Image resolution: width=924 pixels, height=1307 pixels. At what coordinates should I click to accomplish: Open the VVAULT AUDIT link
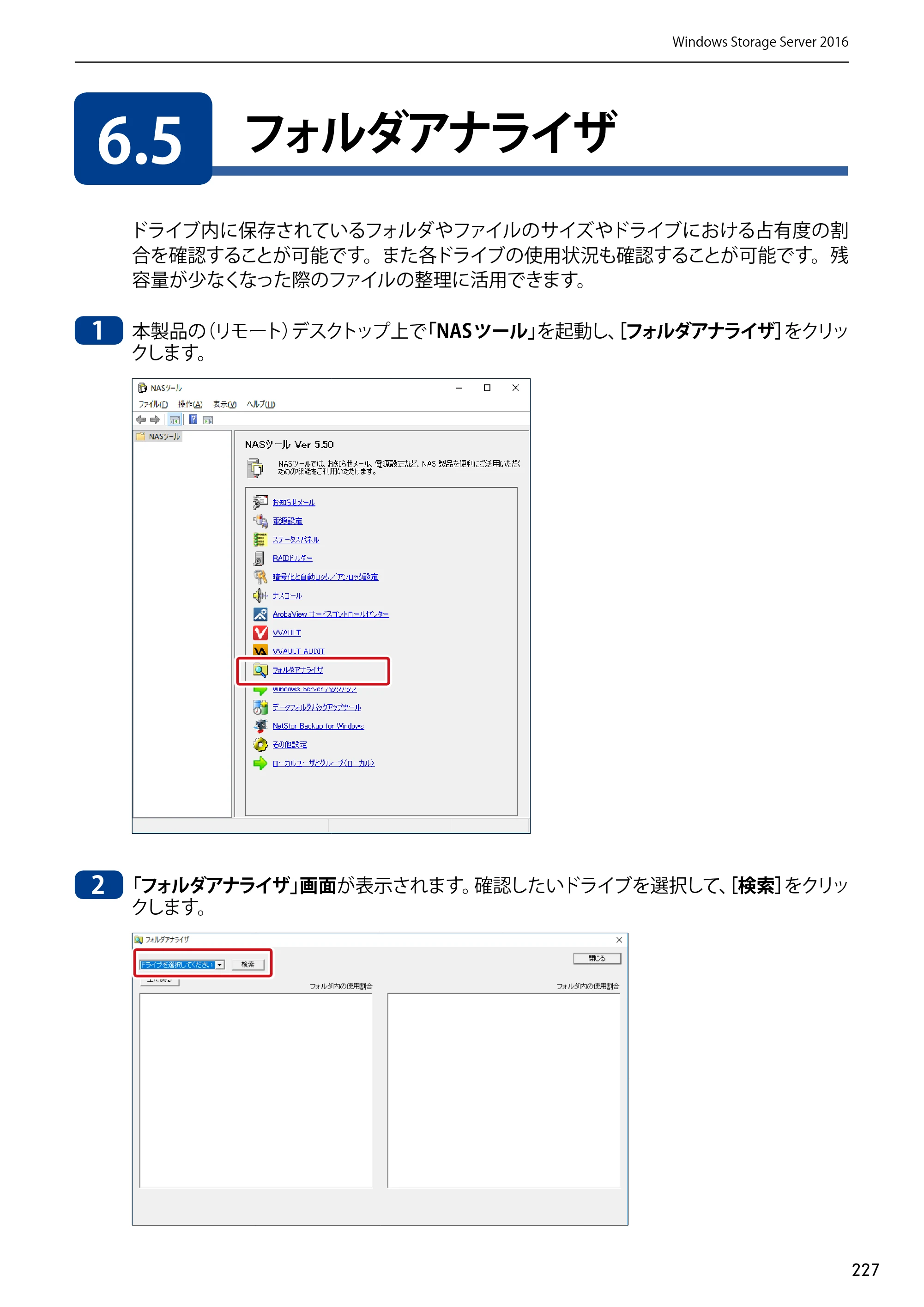click(298, 651)
